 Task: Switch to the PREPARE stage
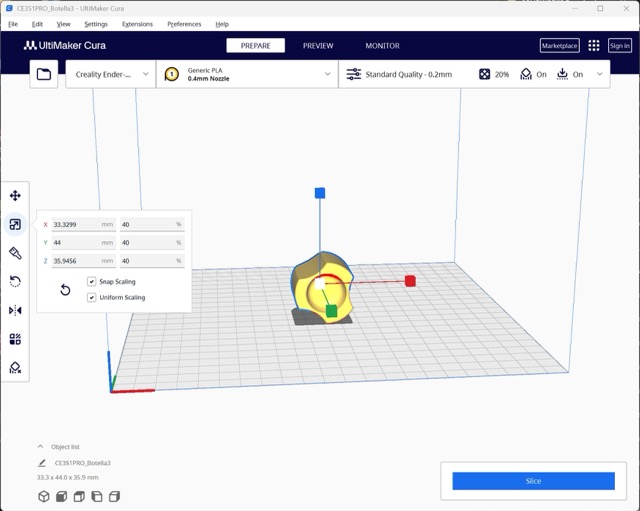256,46
